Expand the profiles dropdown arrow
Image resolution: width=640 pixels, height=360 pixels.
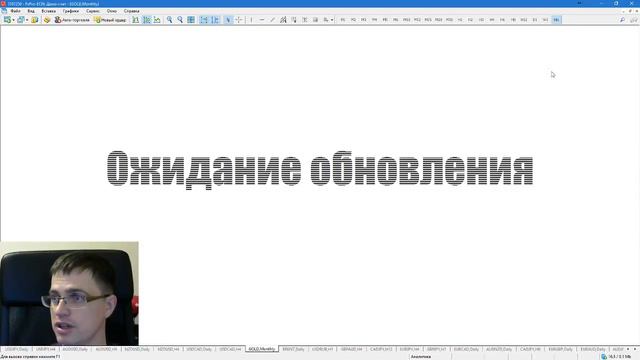(x=27, y=20)
